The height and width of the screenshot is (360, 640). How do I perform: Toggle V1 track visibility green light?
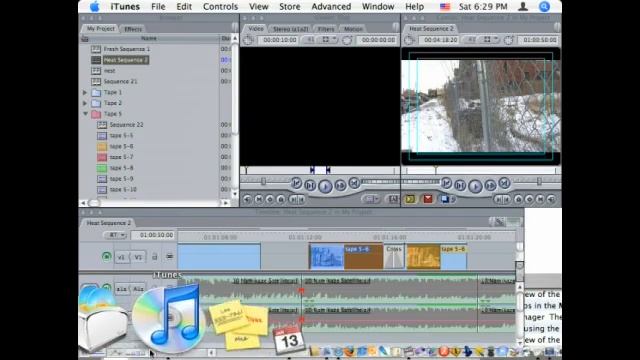pyautogui.click(x=107, y=257)
